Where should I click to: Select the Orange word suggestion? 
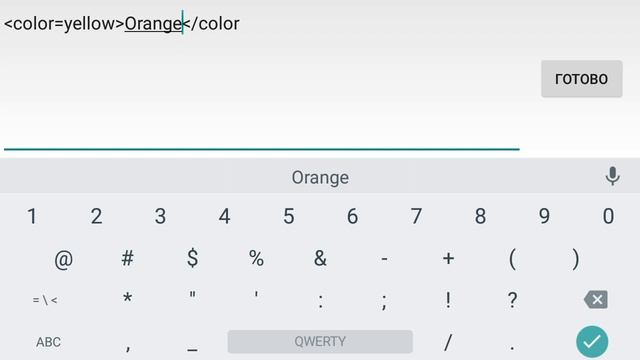320,178
